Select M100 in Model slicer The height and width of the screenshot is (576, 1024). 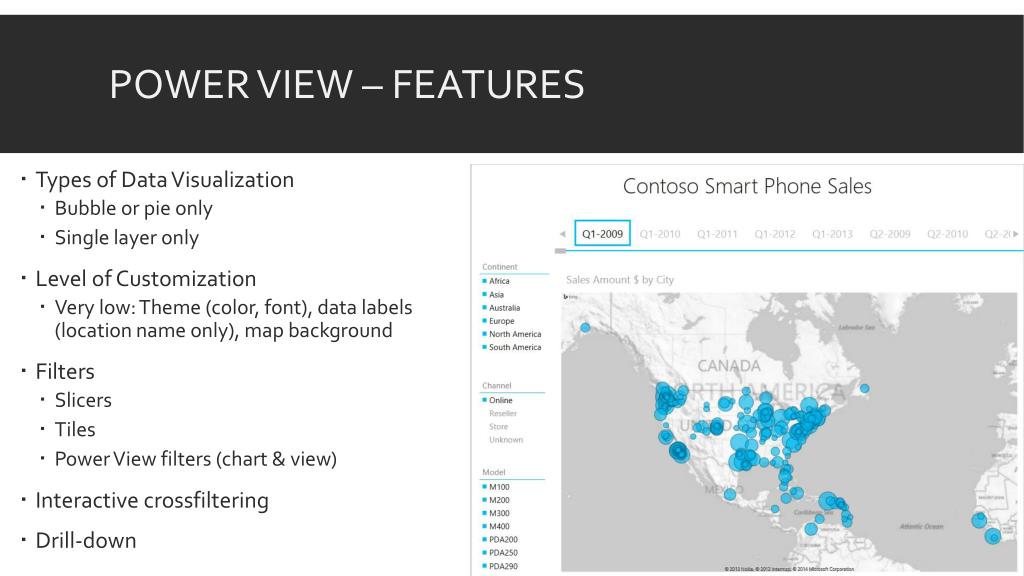coord(499,487)
